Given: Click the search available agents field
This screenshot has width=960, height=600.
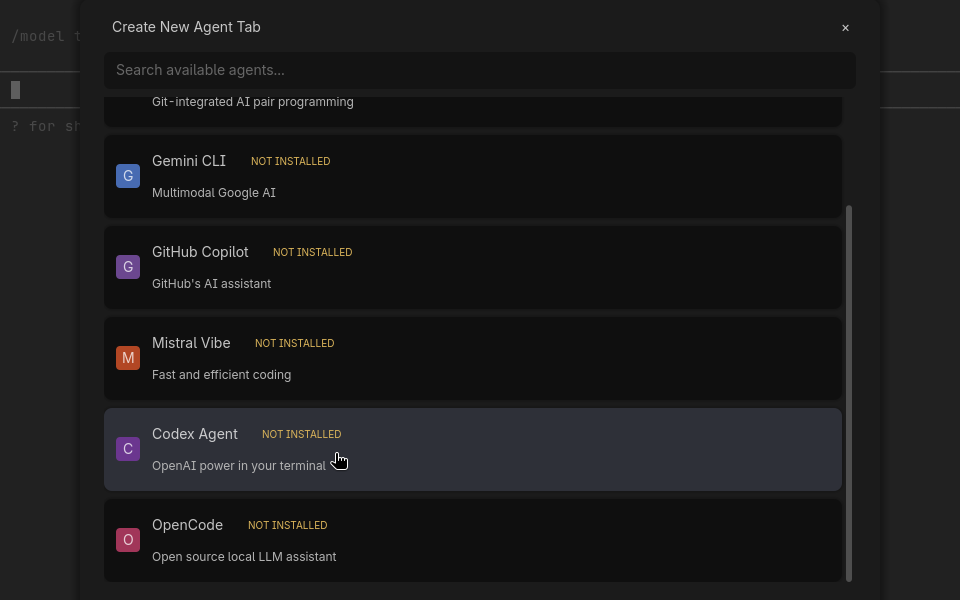Looking at the screenshot, I should 480,70.
